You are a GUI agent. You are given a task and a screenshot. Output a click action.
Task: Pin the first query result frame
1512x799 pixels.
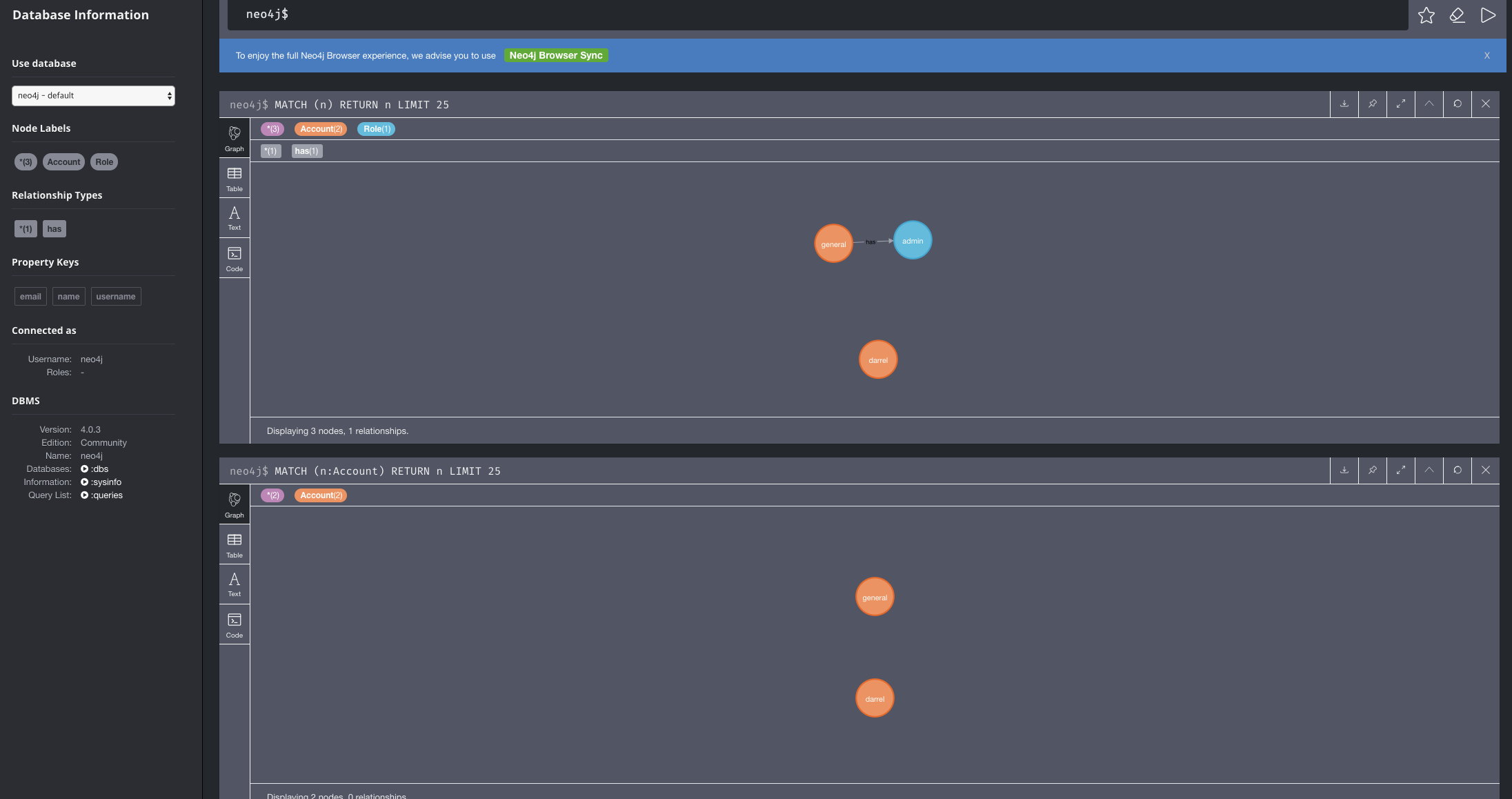tap(1372, 104)
